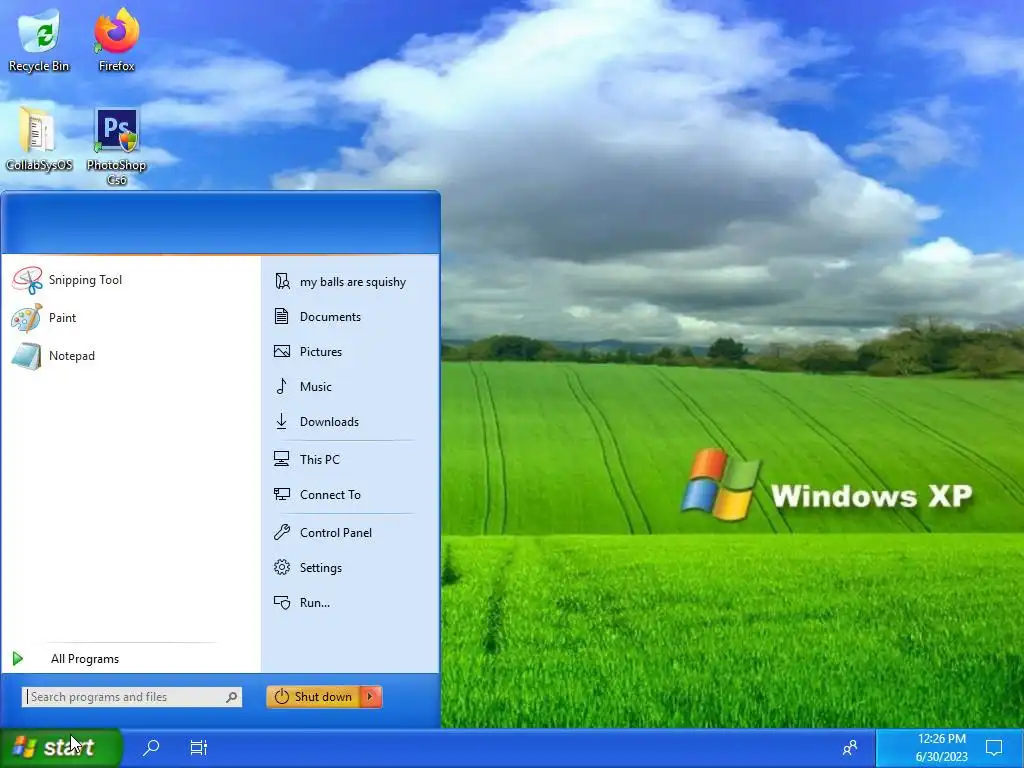Choose Run... from the Start menu

point(350,603)
